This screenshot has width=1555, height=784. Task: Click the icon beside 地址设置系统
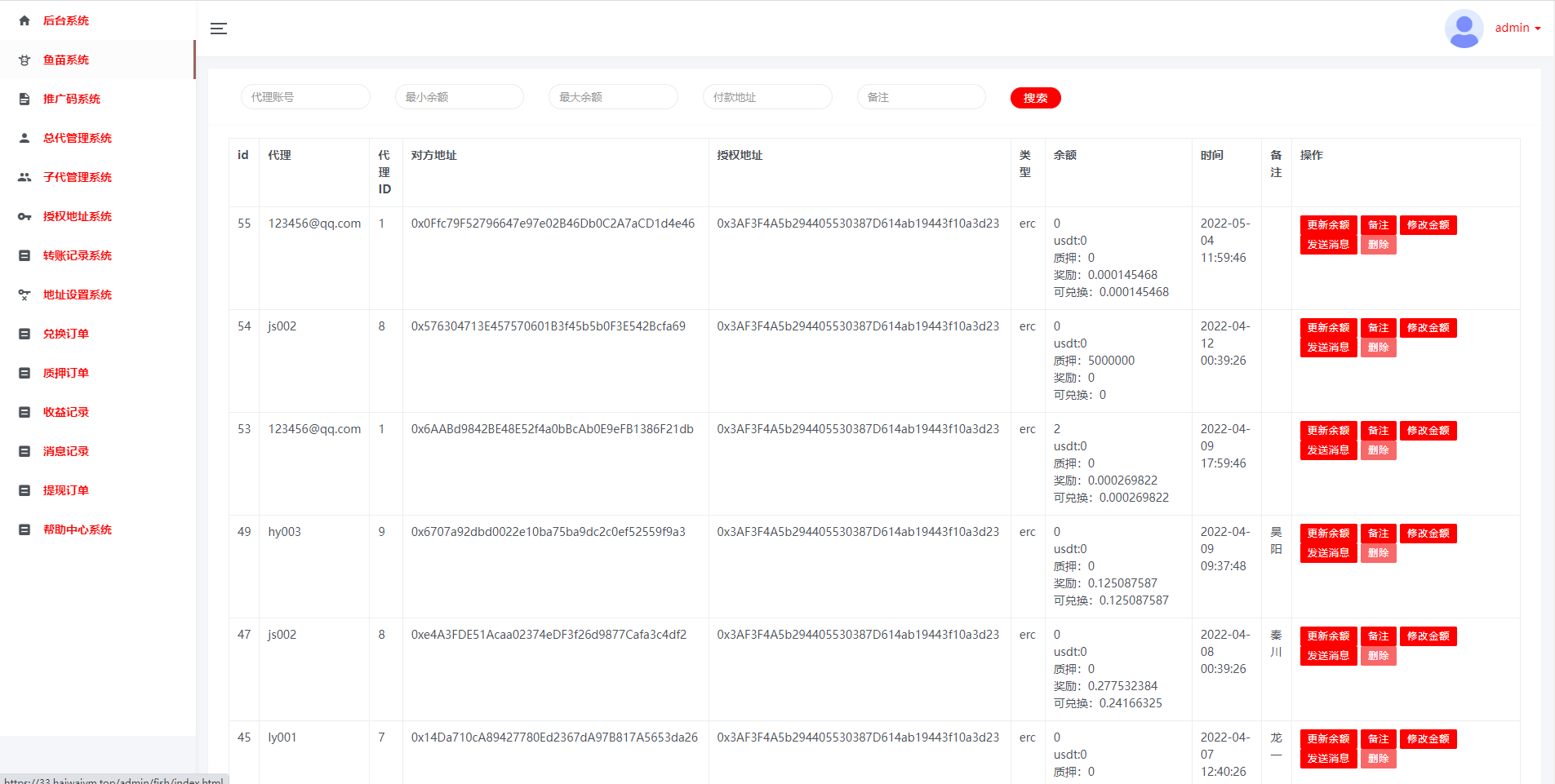tap(24, 295)
